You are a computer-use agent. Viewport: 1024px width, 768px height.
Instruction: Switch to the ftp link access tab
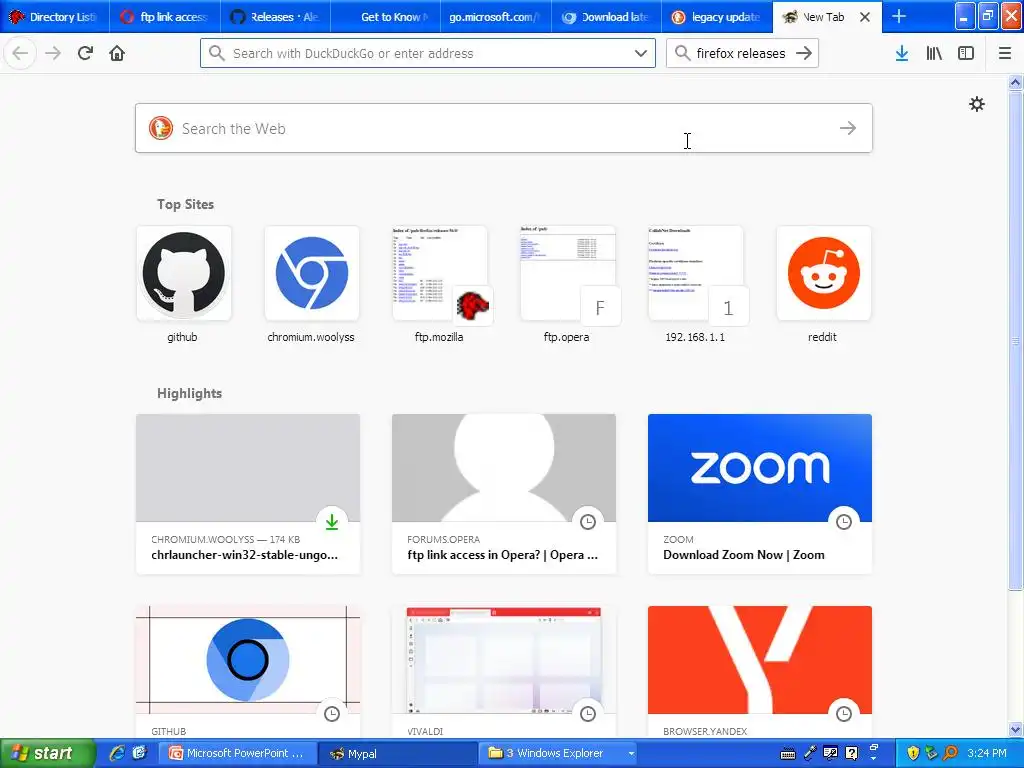(165, 17)
